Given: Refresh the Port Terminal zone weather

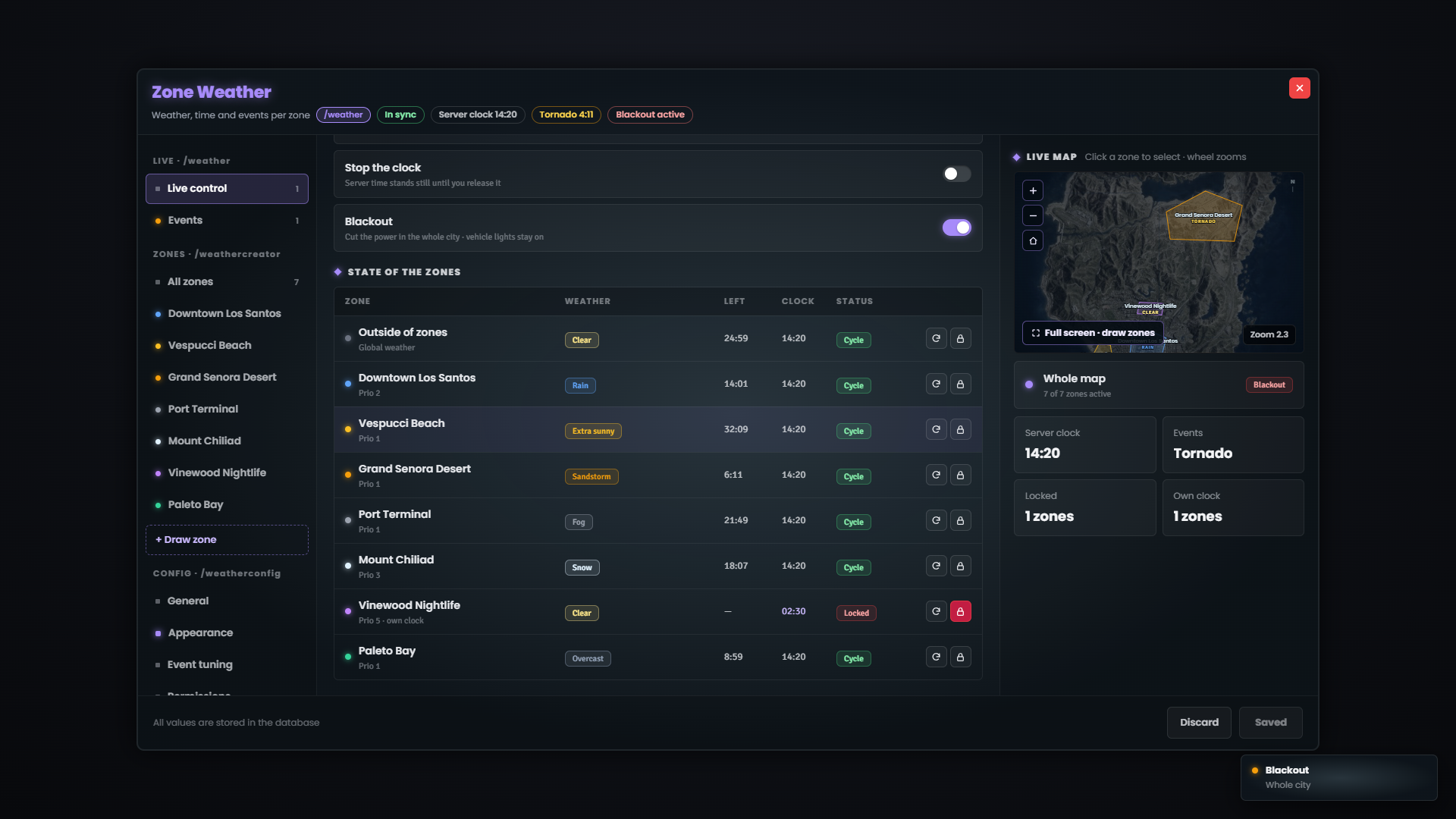Looking at the screenshot, I should pyautogui.click(x=937, y=521).
